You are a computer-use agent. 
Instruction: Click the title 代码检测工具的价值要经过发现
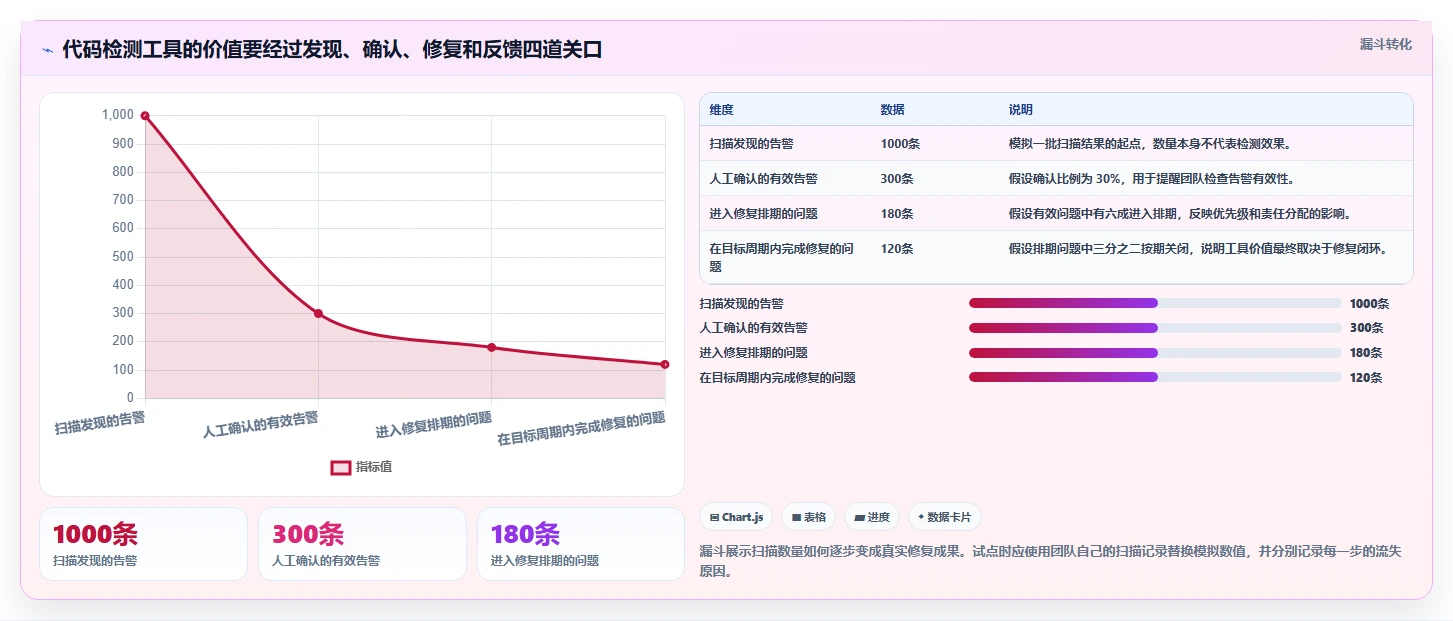click(333, 49)
